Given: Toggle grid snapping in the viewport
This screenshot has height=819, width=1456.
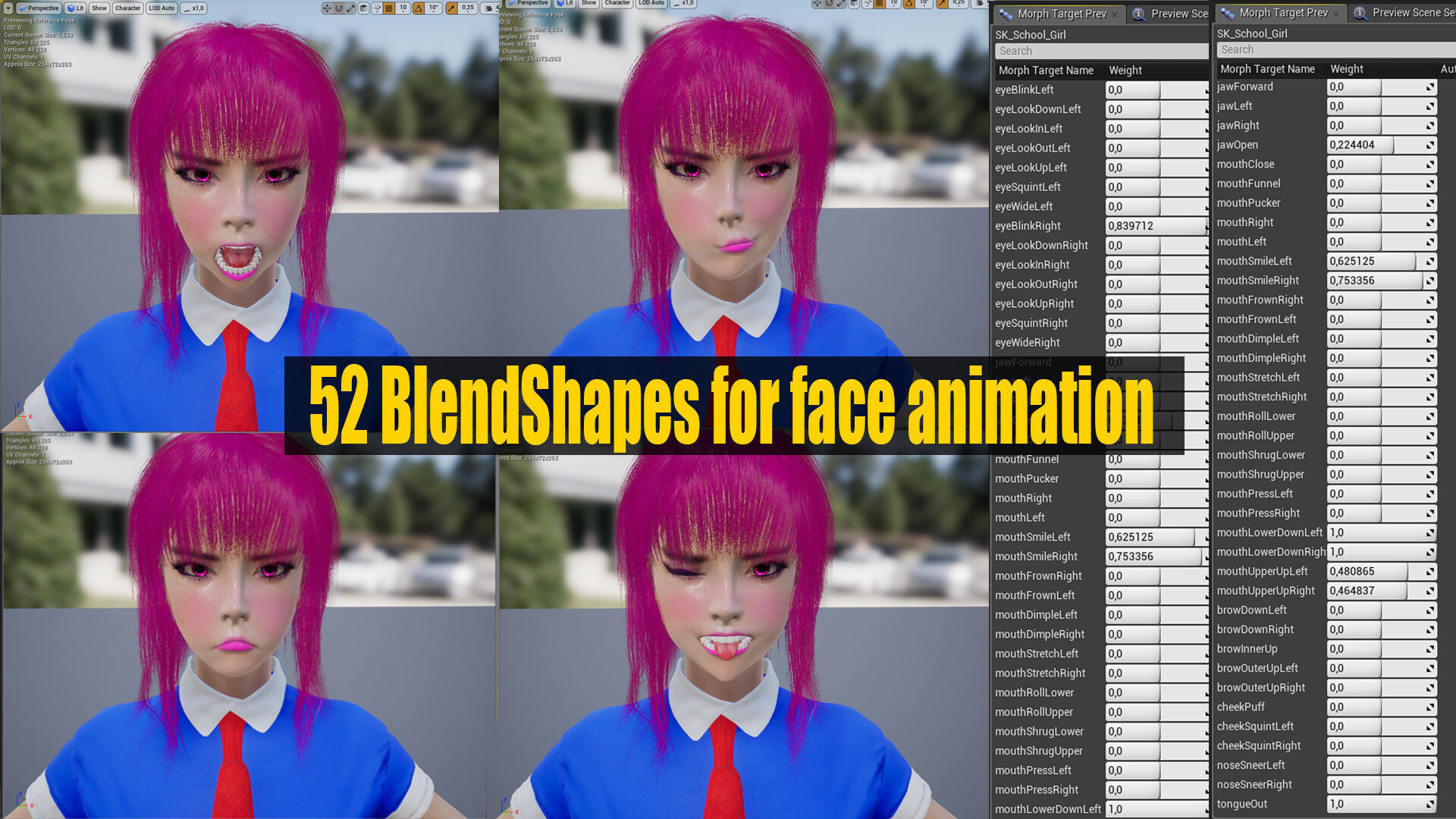Looking at the screenshot, I should tap(389, 8).
